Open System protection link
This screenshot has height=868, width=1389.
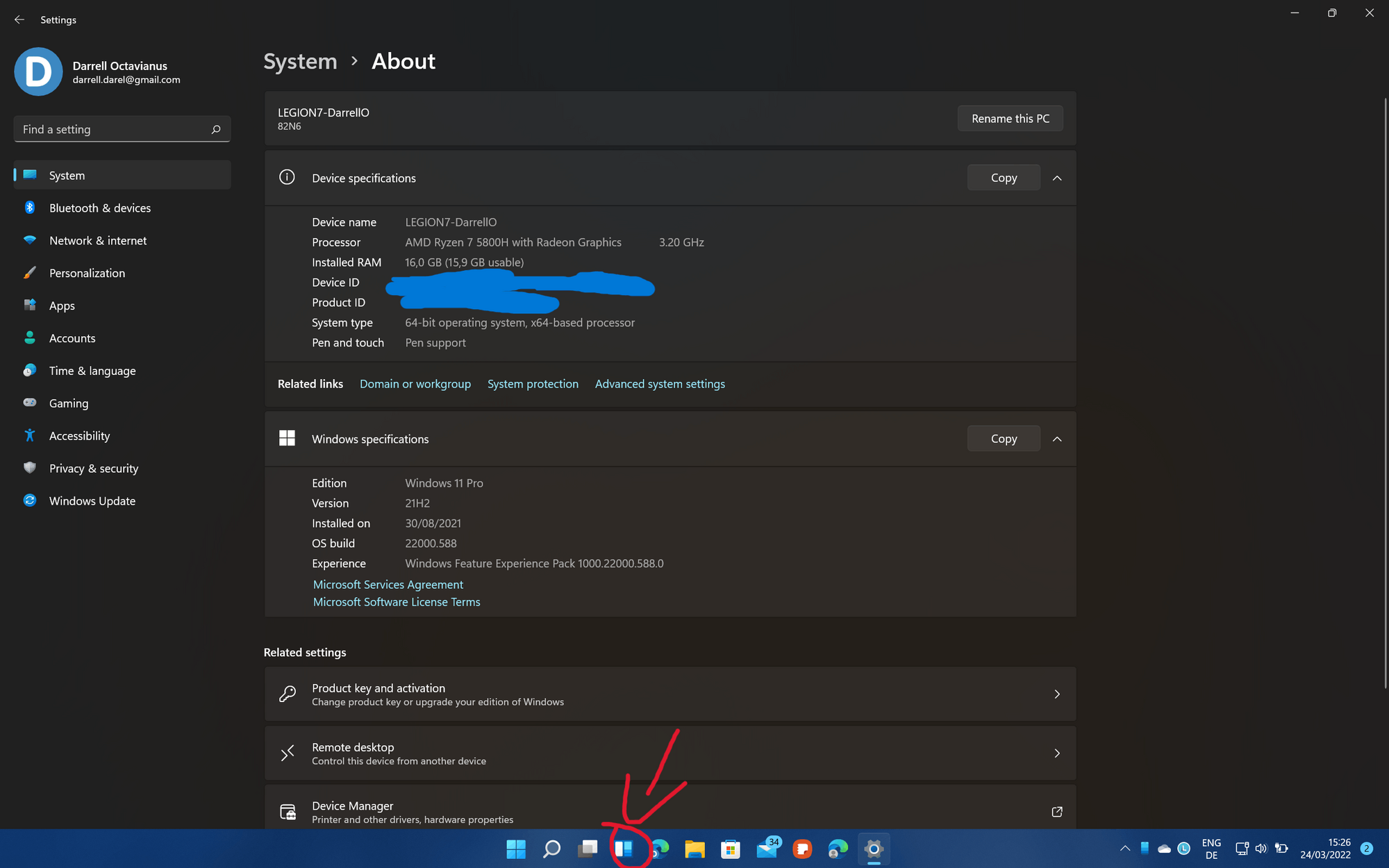pyautogui.click(x=533, y=384)
